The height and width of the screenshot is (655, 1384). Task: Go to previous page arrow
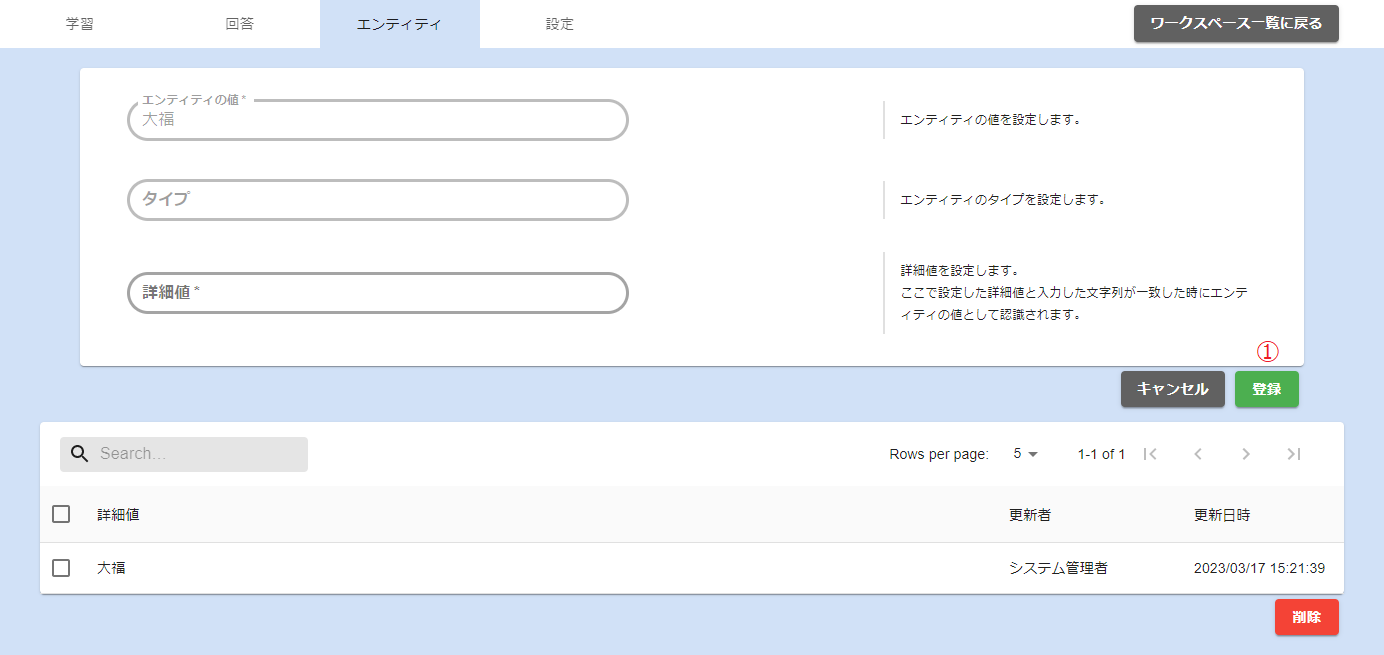click(1198, 454)
